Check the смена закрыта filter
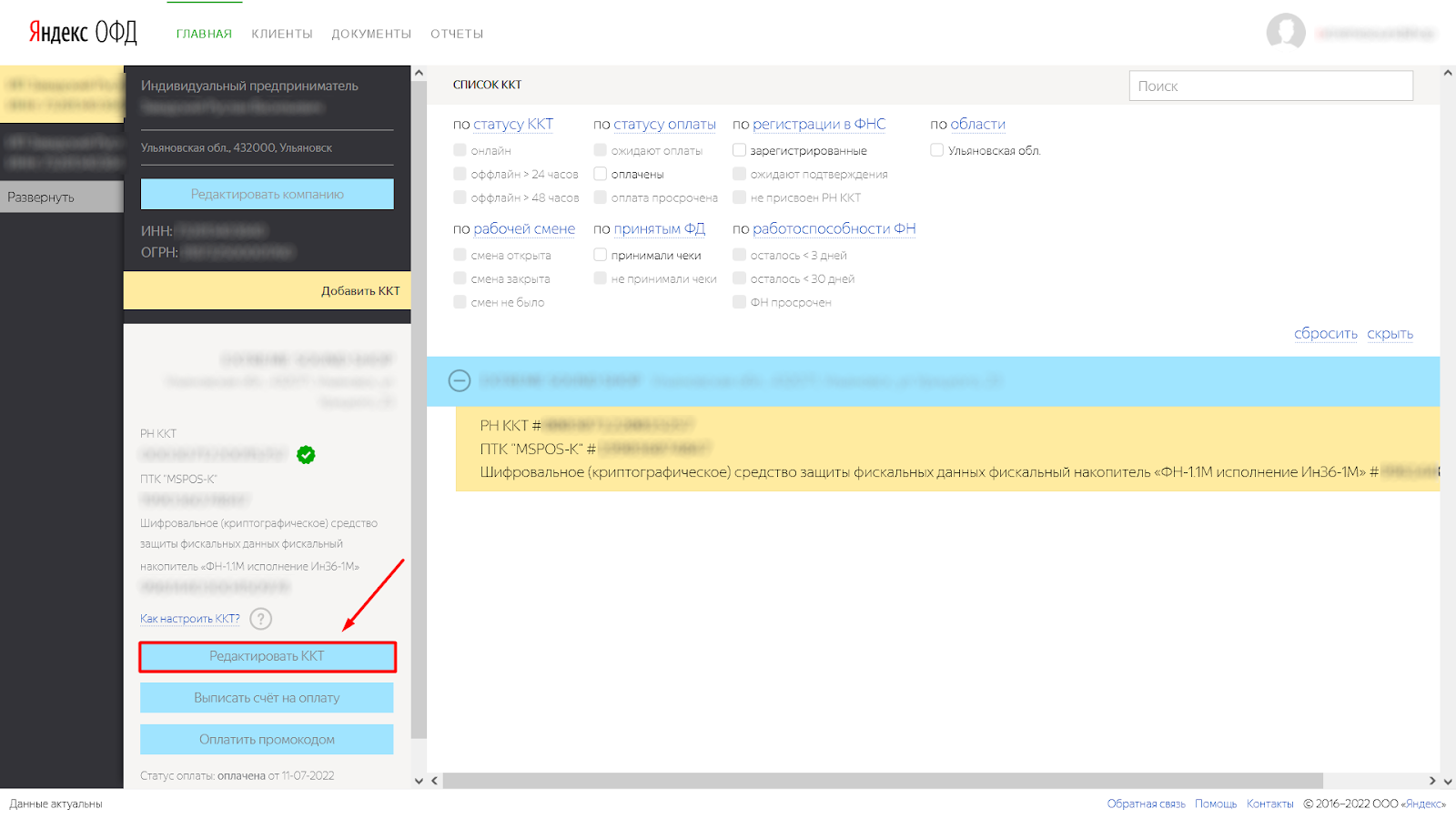The height and width of the screenshot is (819, 1456). (x=460, y=278)
